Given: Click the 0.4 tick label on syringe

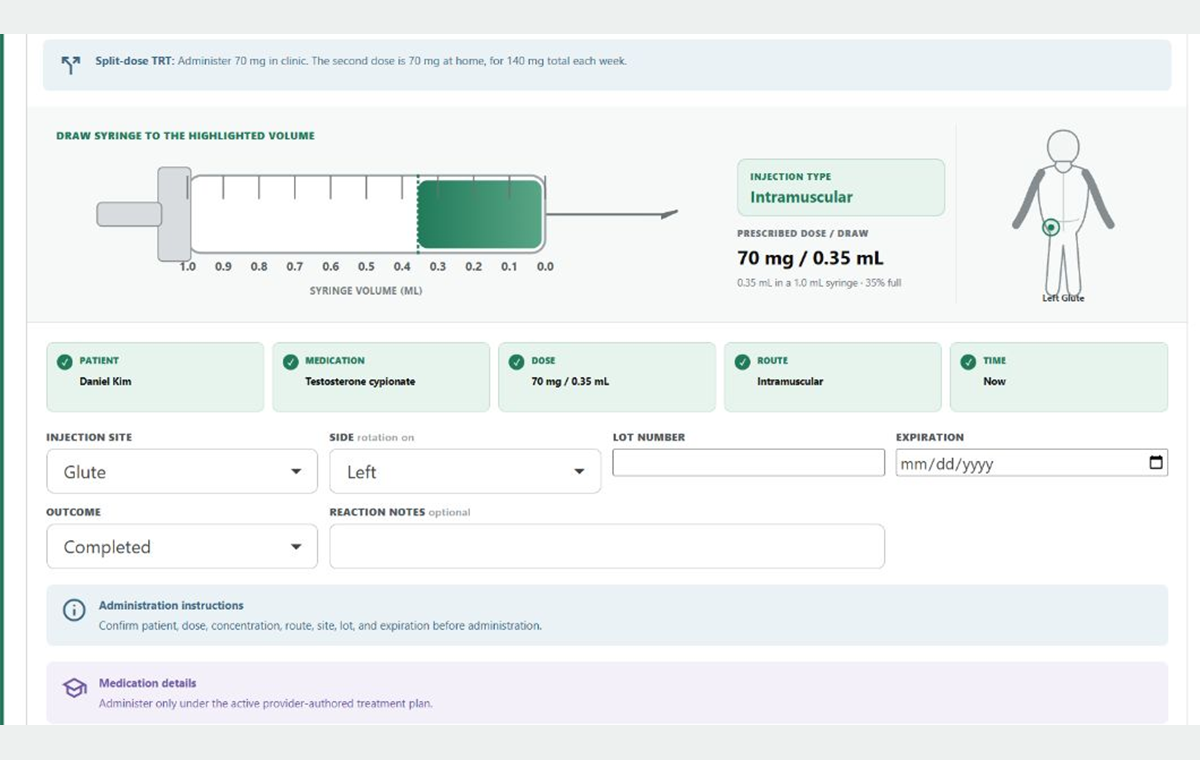Looking at the screenshot, I should pyautogui.click(x=402, y=267).
